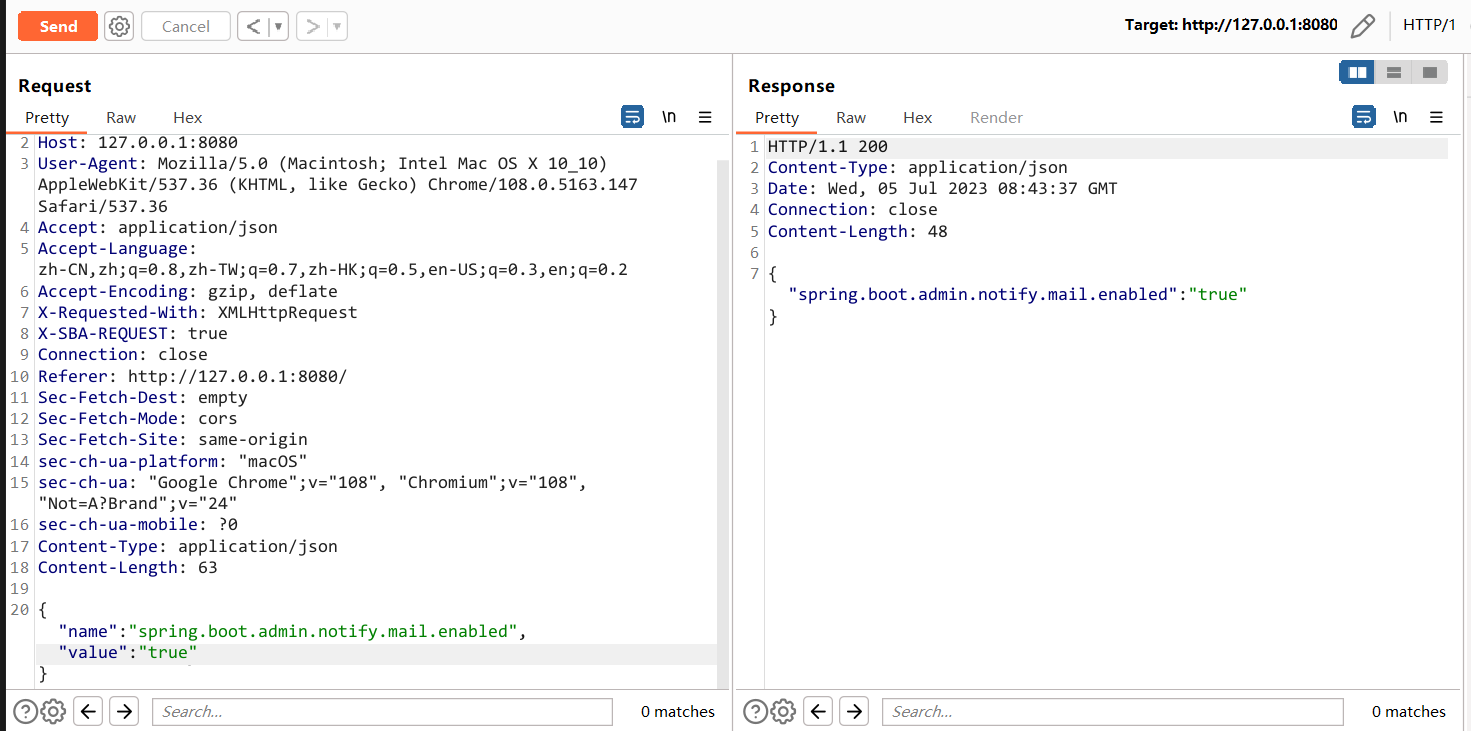Screen dimensions: 1471x731
Task: Toggle non-printable \n characters in Response panel
Action: [1400, 117]
